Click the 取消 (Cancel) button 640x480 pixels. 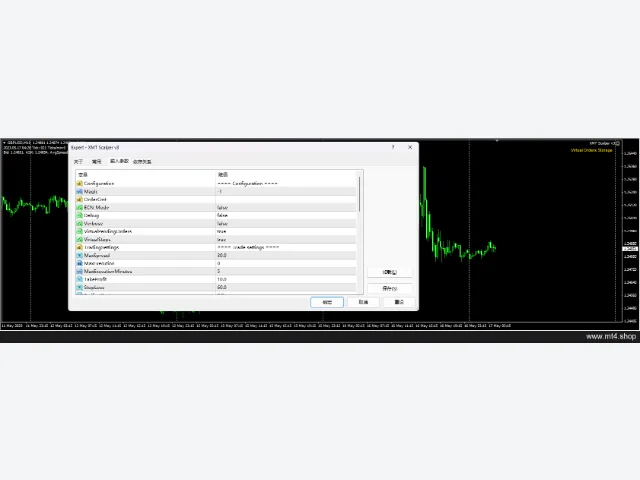pos(363,302)
